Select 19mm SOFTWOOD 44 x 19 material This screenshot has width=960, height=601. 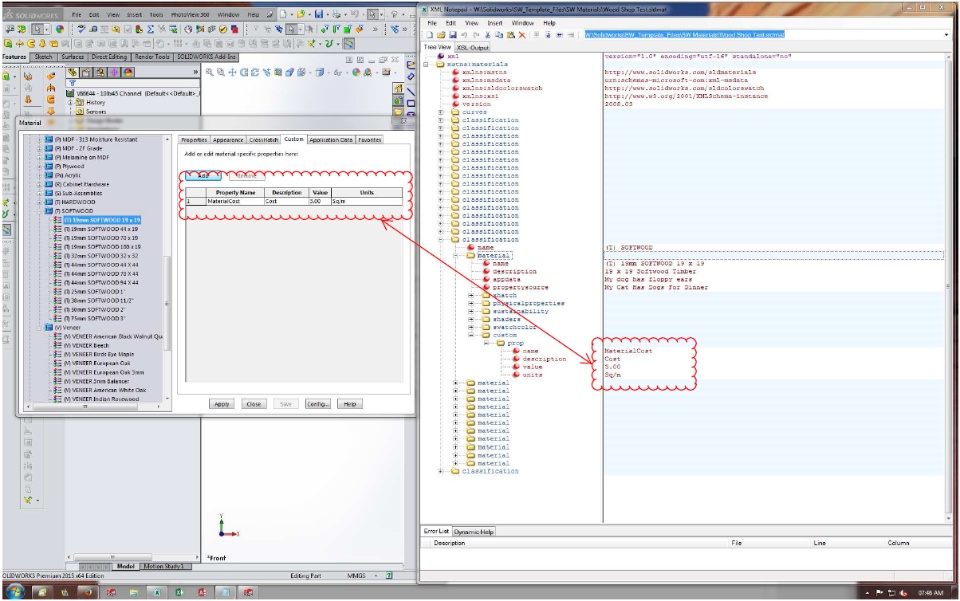tap(101, 229)
